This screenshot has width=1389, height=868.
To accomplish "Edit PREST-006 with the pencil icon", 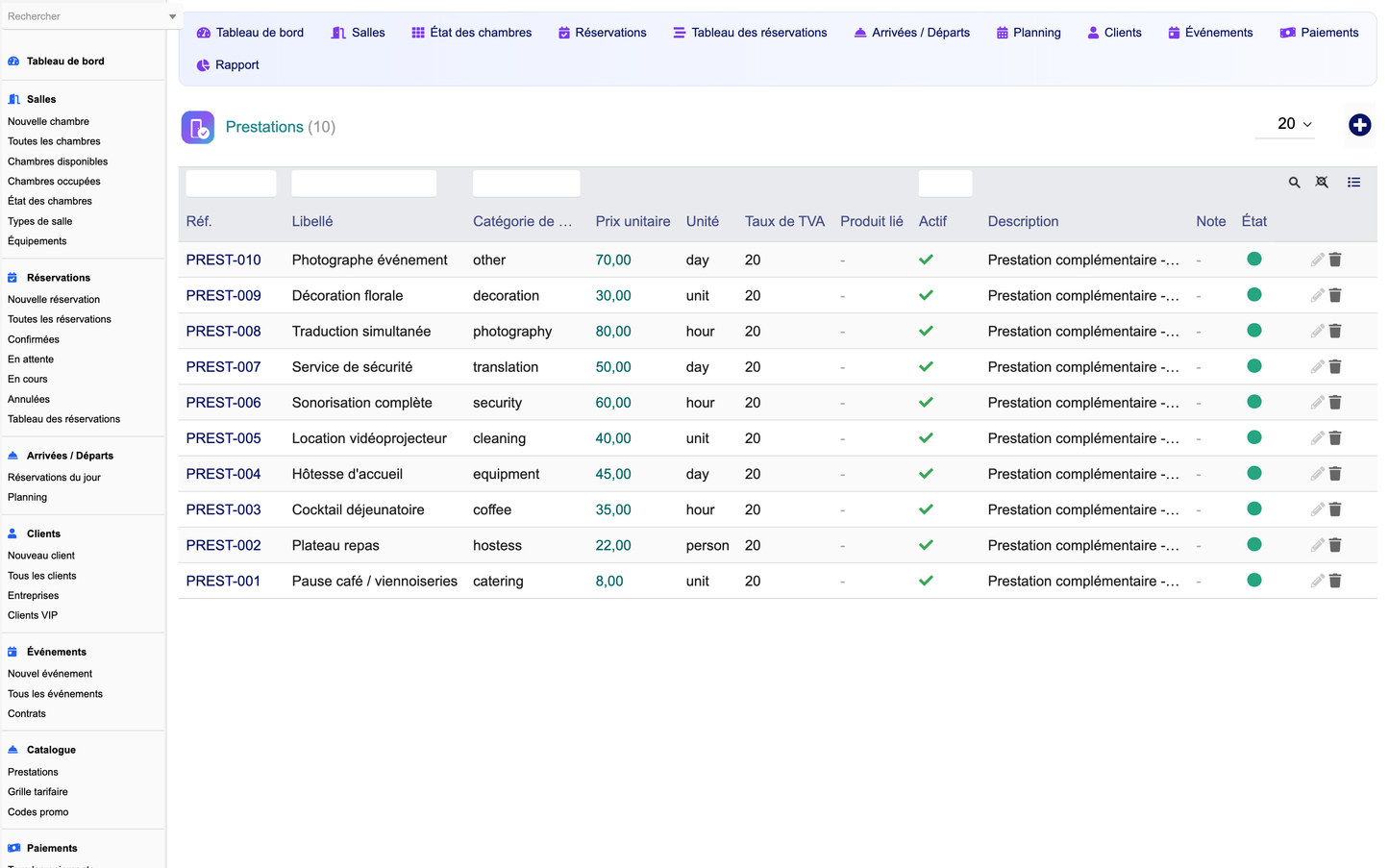I will coord(1318,402).
